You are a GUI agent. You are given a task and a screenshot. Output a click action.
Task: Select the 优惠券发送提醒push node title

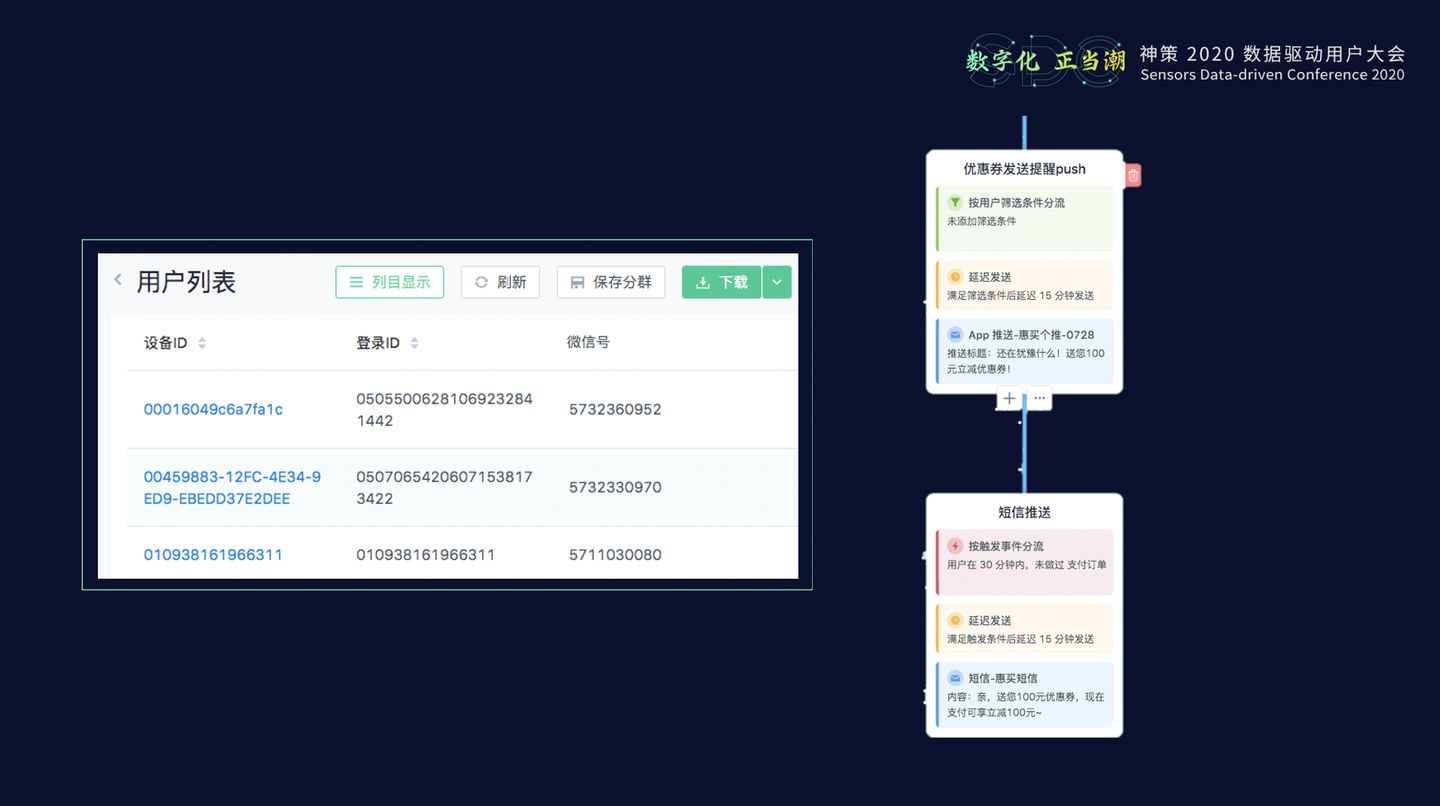1024,169
